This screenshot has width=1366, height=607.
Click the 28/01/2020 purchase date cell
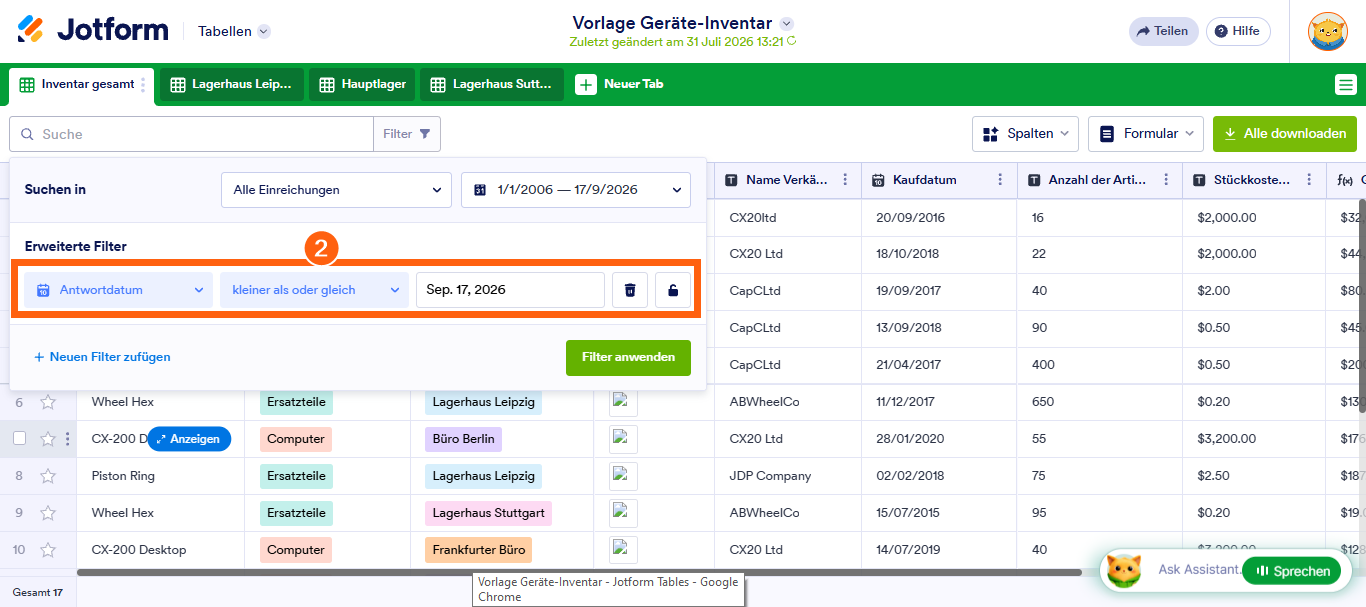pos(940,439)
